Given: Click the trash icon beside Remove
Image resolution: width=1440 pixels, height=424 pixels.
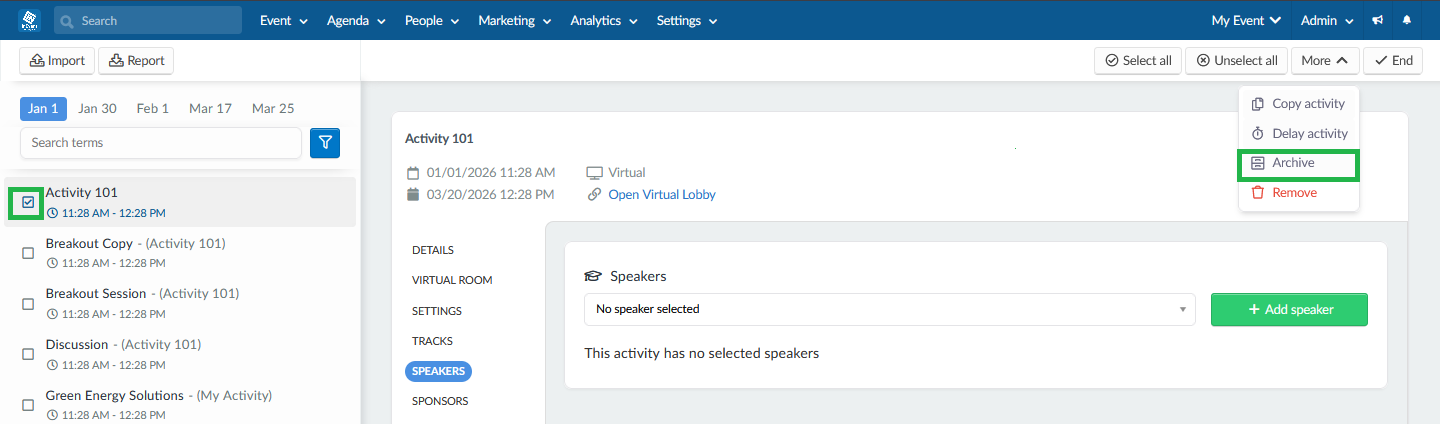Looking at the screenshot, I should tap(1258, 192).
